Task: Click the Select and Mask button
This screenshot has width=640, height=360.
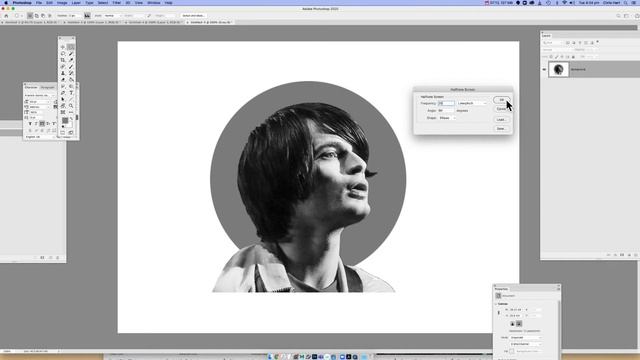Action: [x=193, y=16]
